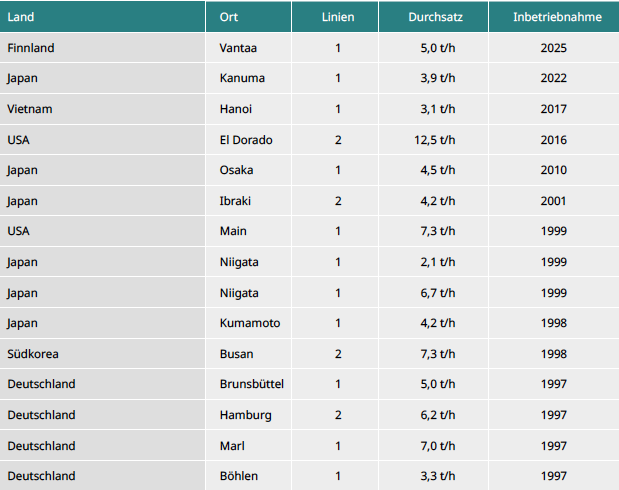Select the Ort column header
The width and height of the screenshot is (619, 490).
tap(229, 17)
